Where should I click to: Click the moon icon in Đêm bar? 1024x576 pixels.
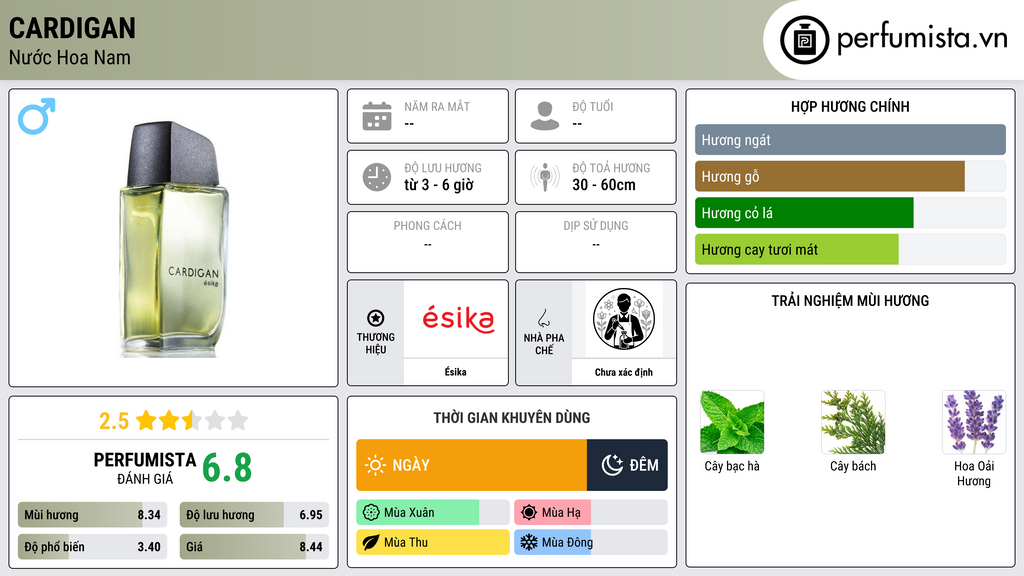point(612,465)
